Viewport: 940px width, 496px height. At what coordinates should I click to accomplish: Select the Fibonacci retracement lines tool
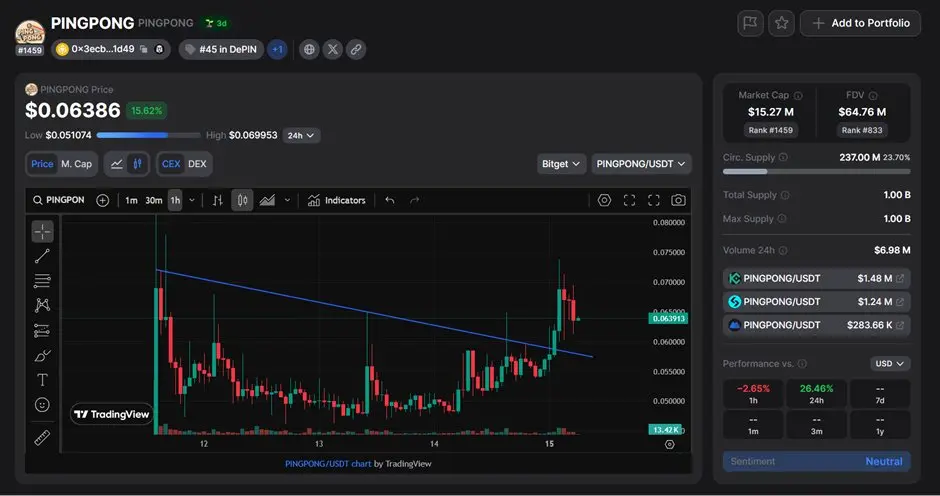click(x=43, y=281)
